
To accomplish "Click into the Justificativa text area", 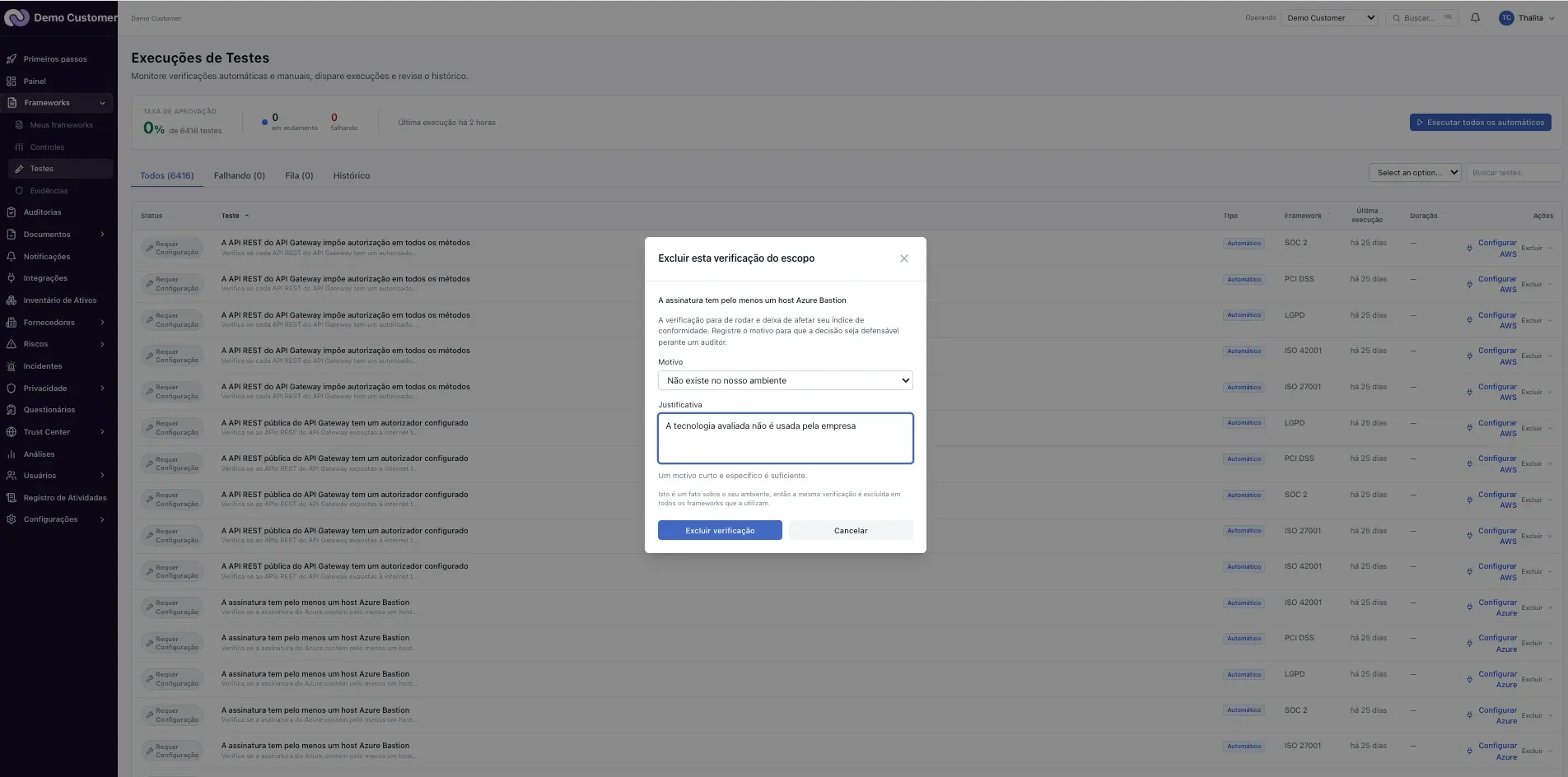I will tap(786, 438).
